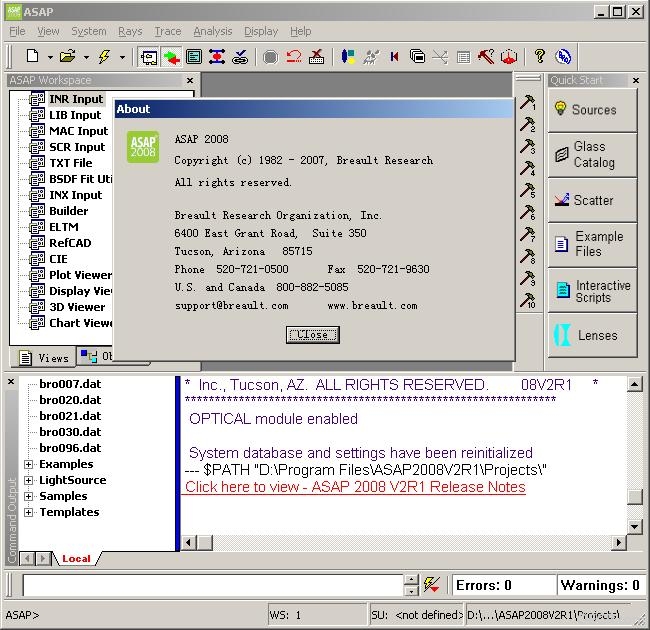
Task: Click the teal Command Output window icon
Action: click(x=194, y=56)
